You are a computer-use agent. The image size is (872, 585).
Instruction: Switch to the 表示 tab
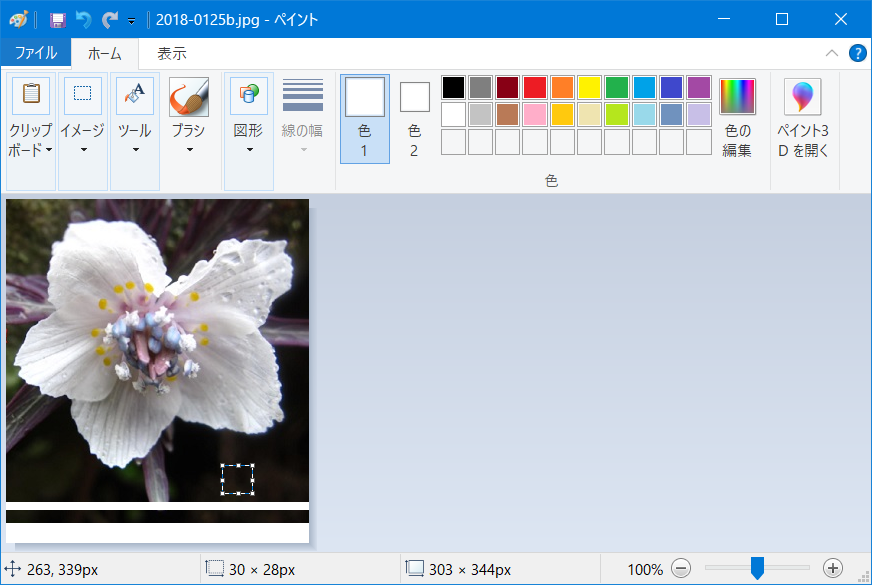[x=169, y=53]
